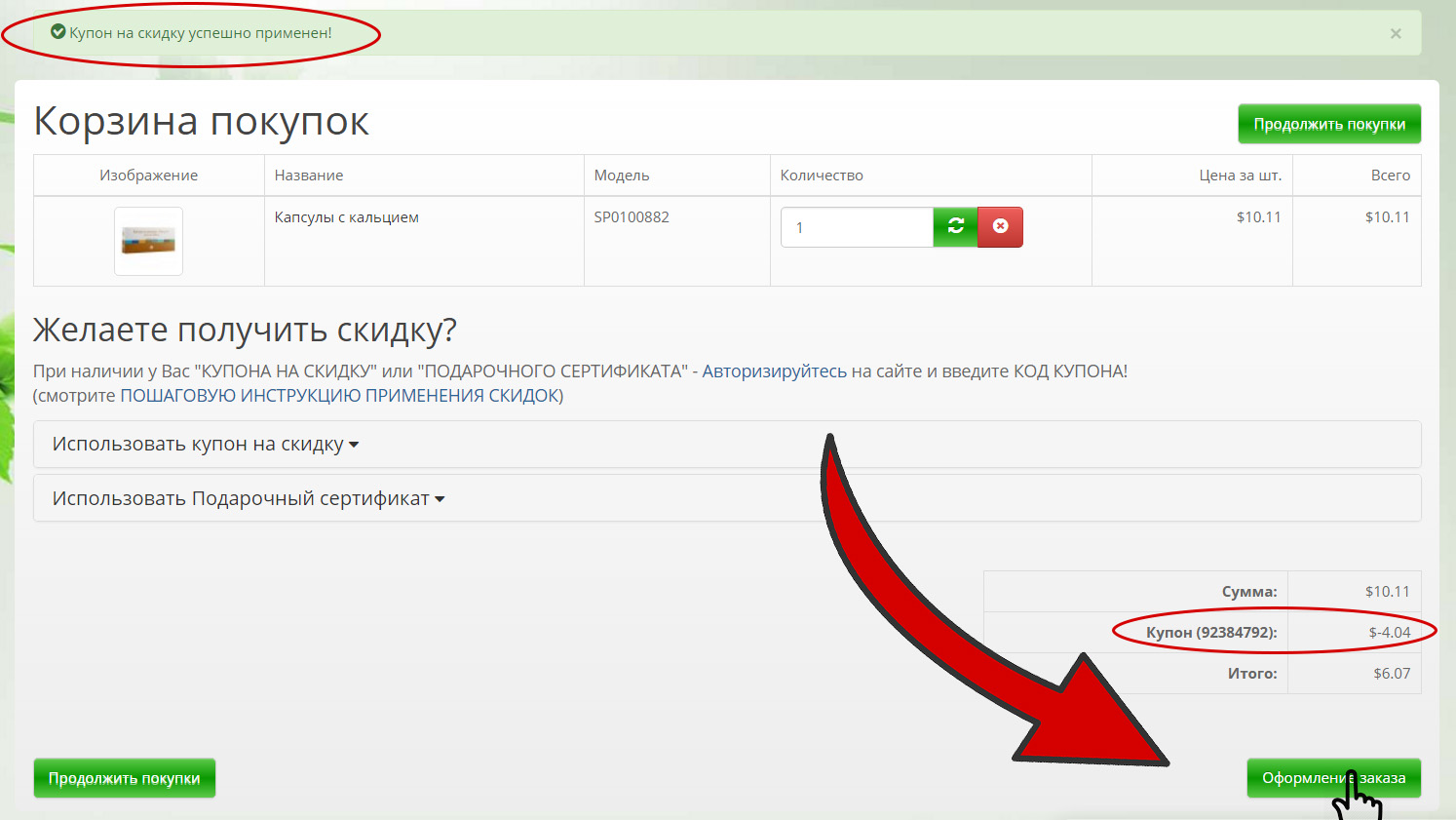
Task: Follow the 'Авторизируйтесь' link
Action: 774,371
